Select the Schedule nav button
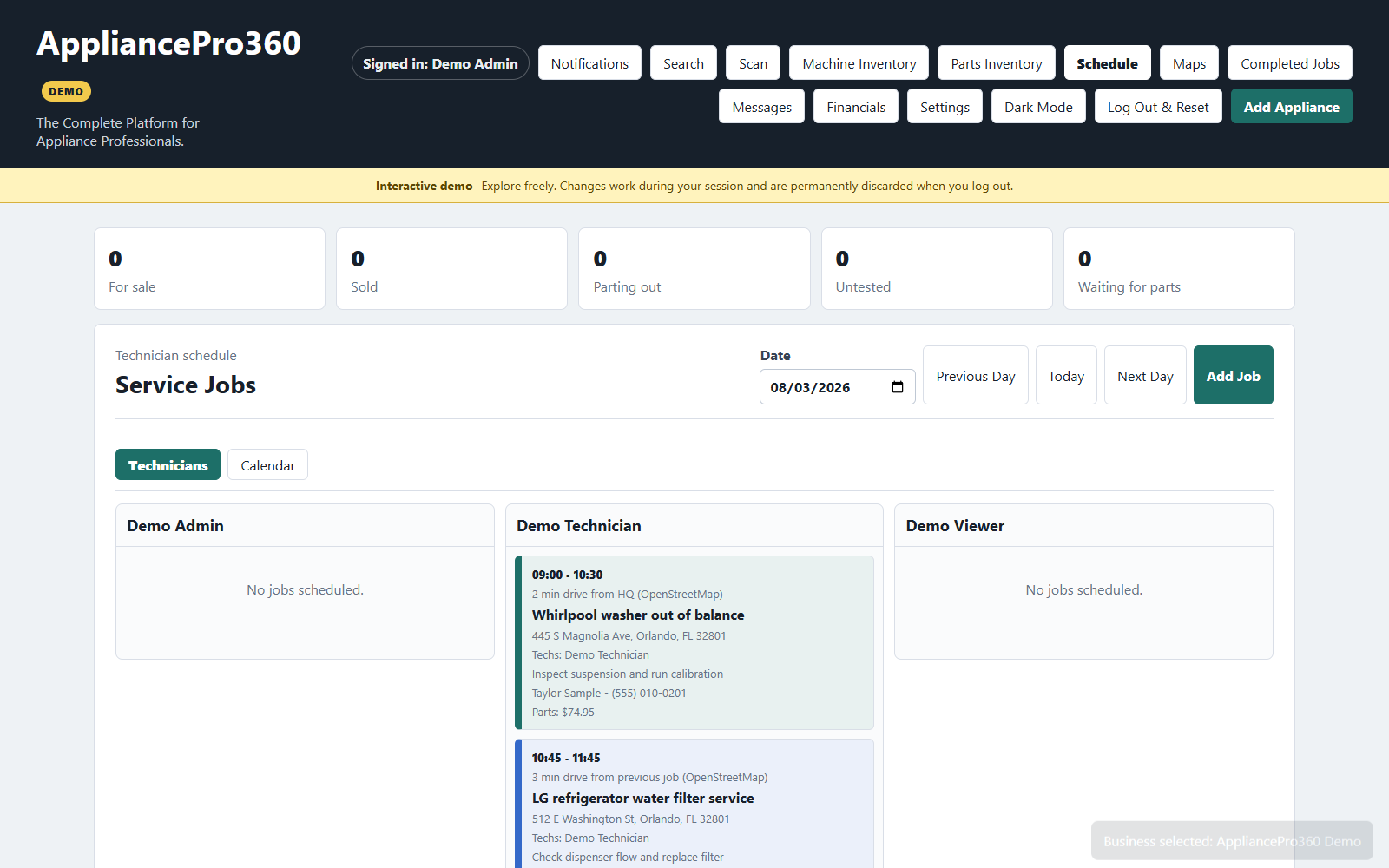The width and height of the screenshot is (1389, 868). pyautogui.click(x=1107, y=63)
